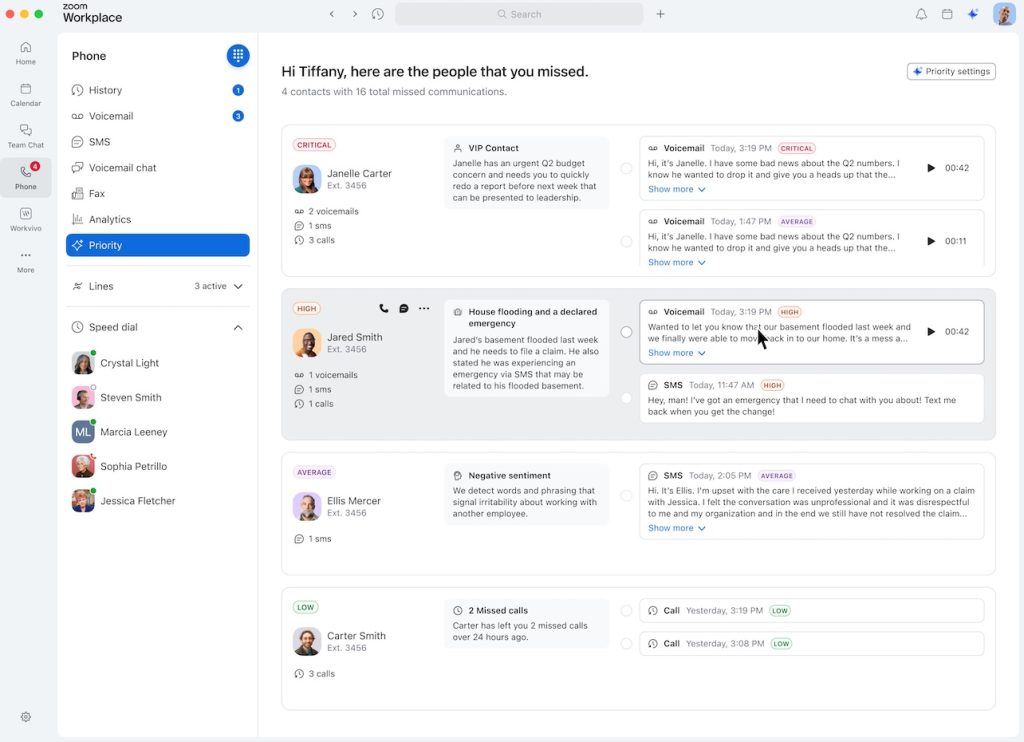The height and width of the screenshot is (742, 1024).
Task: Select Analytics in the Phone panel
Action: (x=109, y=220)
